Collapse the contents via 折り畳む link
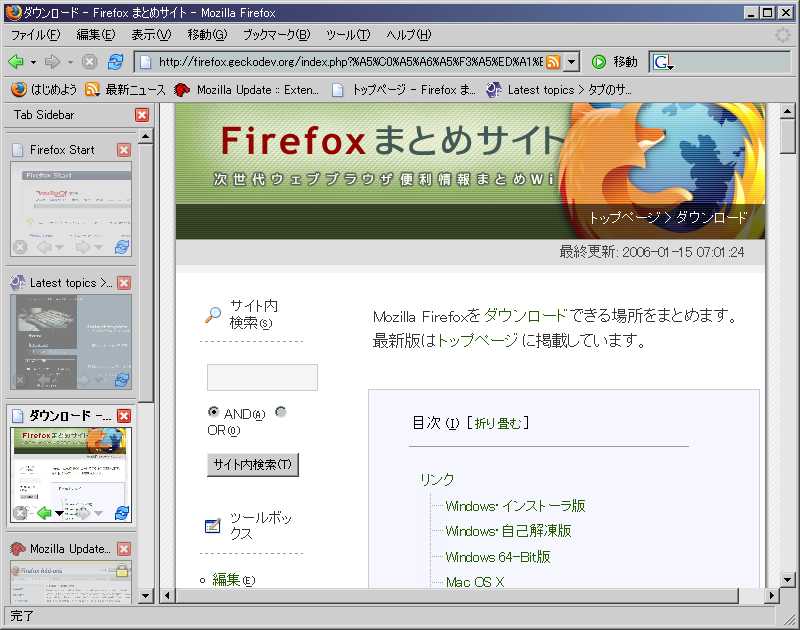 pos(497,423)
